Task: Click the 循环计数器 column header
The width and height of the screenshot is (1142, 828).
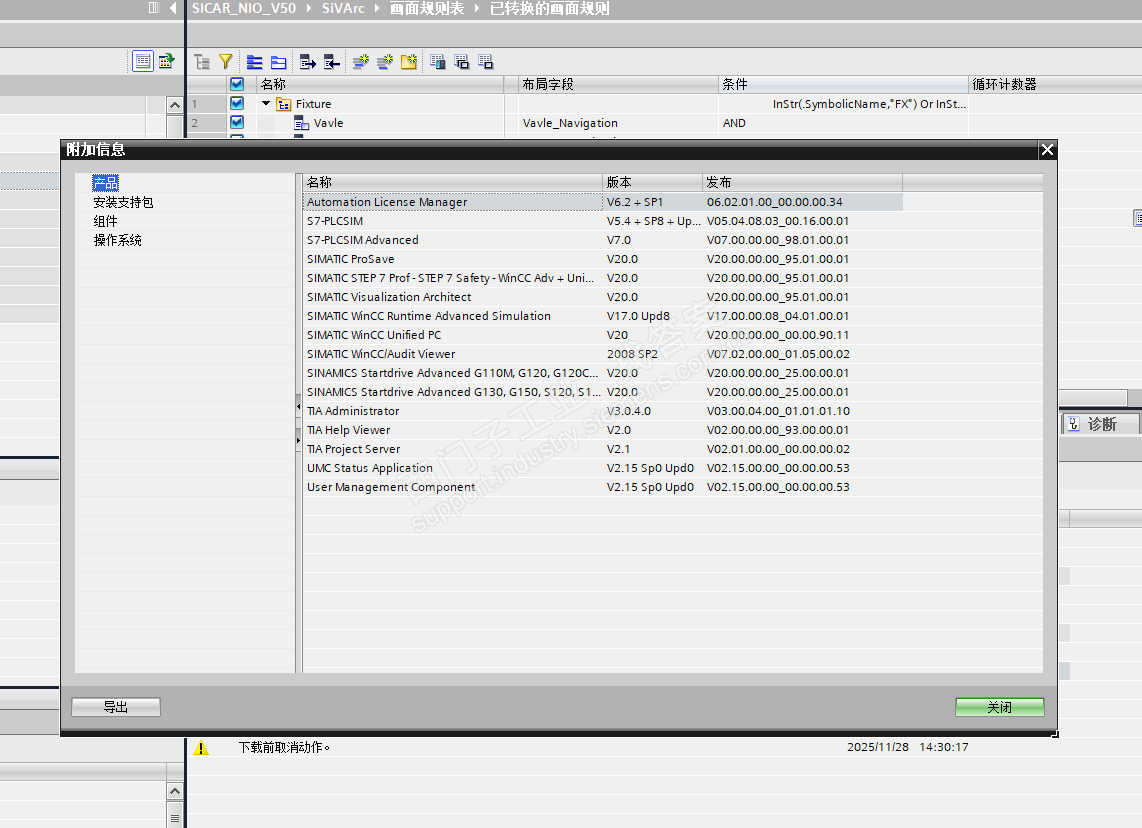Action: click(x=1055, y=84)
